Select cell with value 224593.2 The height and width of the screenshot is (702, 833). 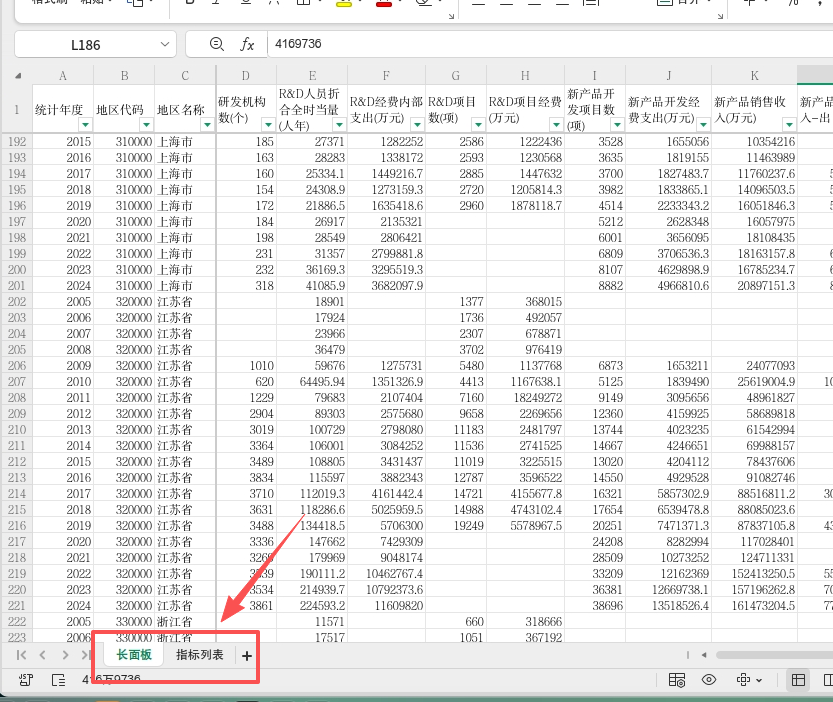pyautogui.click(x=312, y=605)
